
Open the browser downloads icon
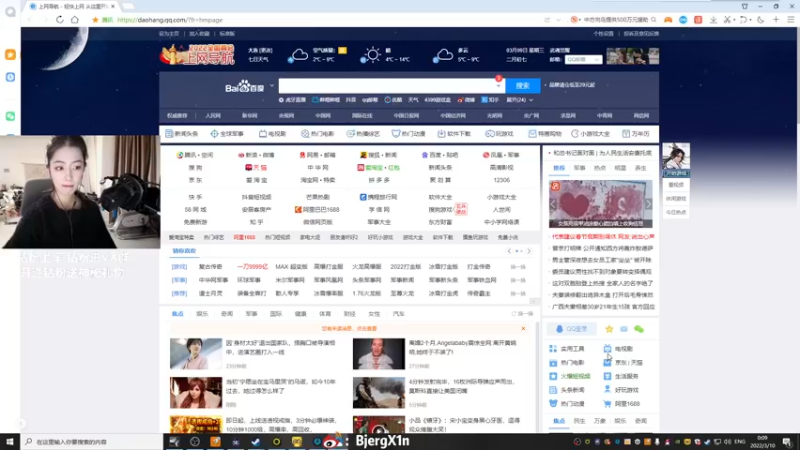(713, 20)
